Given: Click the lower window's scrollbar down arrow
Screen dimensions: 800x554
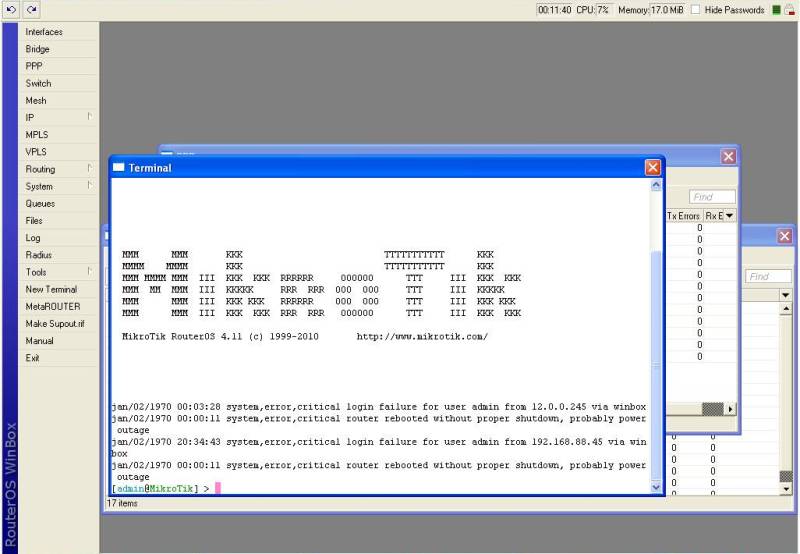Looking at the screenshot, I should coord(786,489).
